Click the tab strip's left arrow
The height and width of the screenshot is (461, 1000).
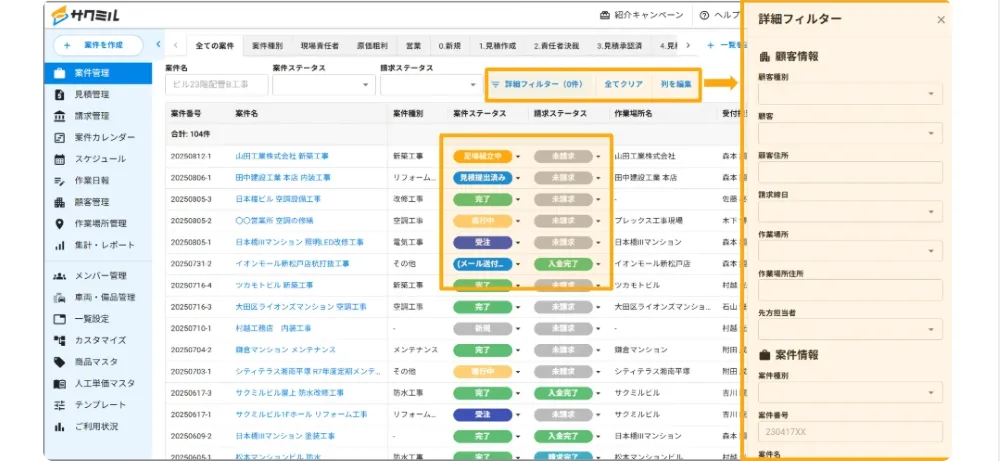point(175,46)
